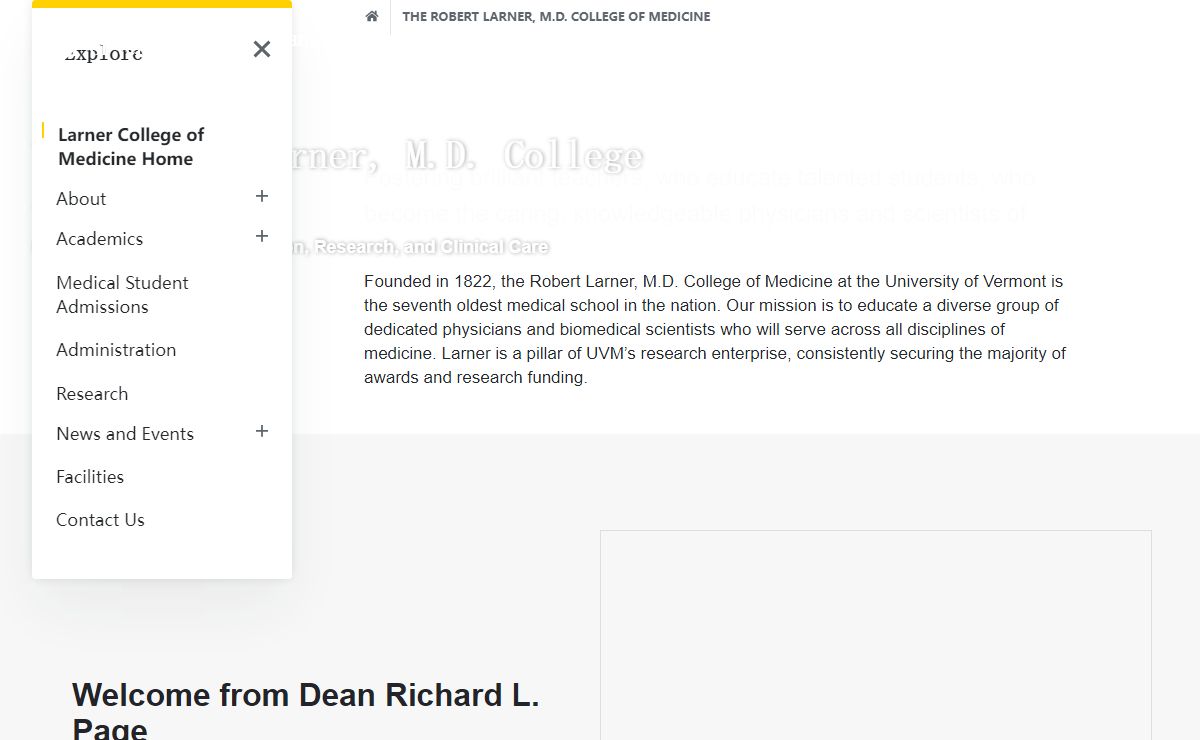Go to home via breadcrumb house icon
The width and height of the screenshot is (1200, 740).
click(372, 16)
